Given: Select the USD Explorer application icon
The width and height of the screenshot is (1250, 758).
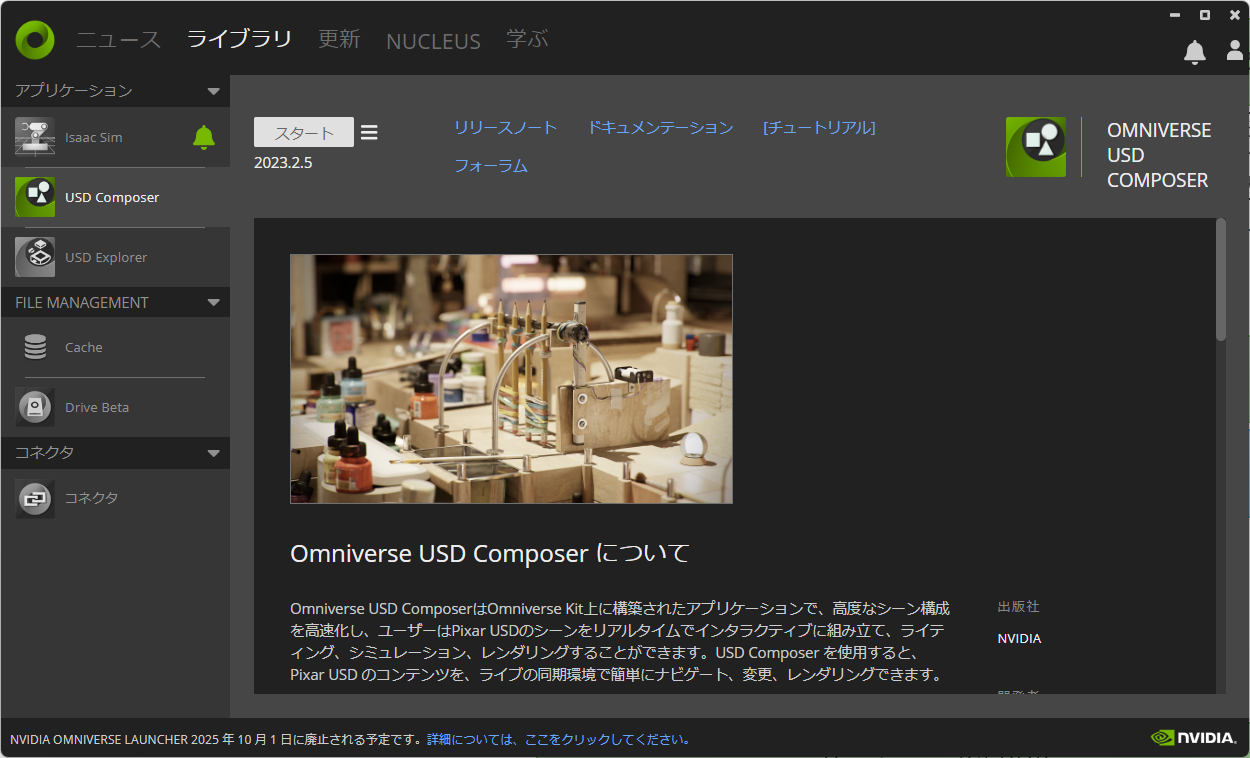Looking at the screenshot, I should tap(35, 257).
